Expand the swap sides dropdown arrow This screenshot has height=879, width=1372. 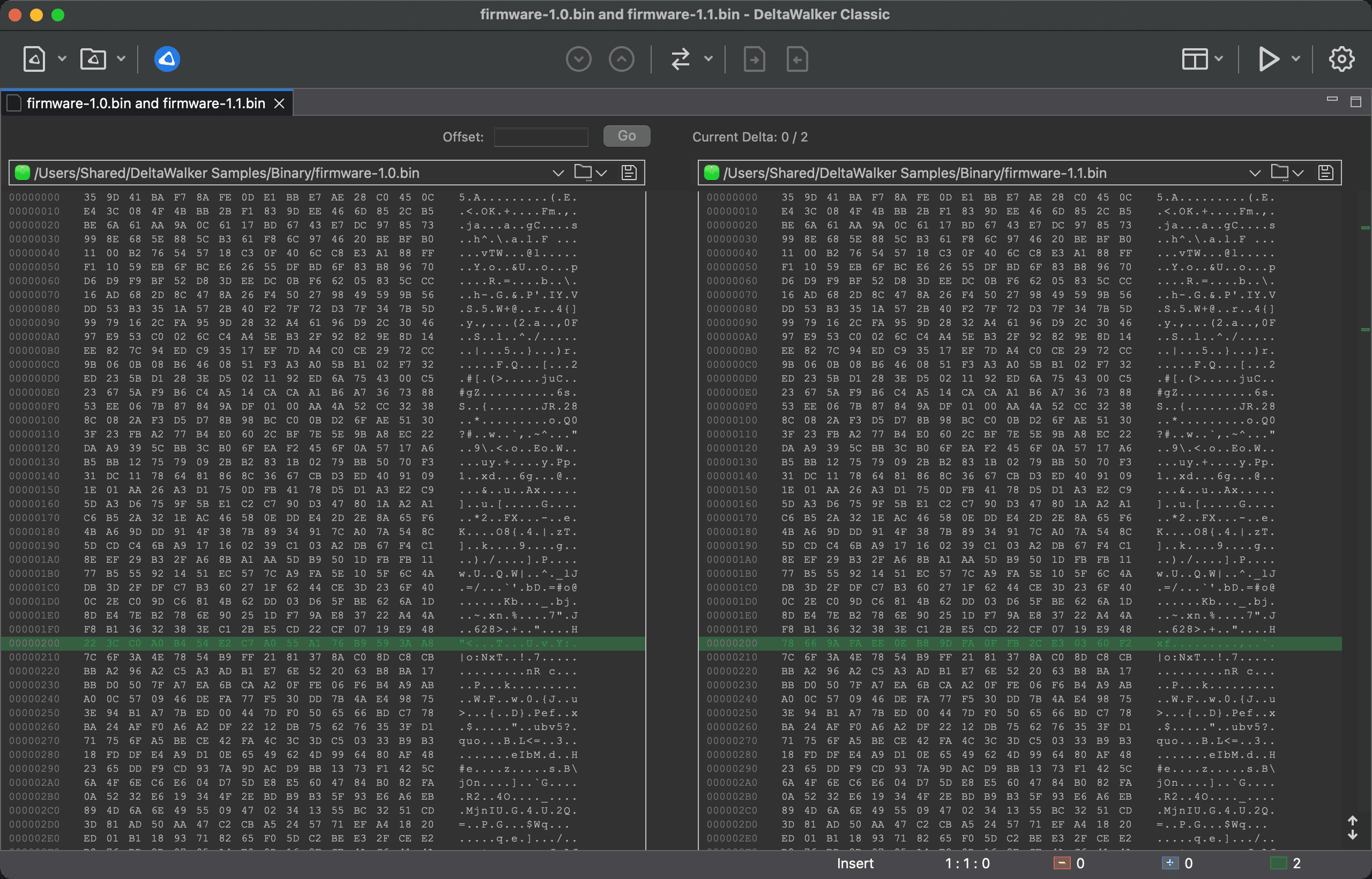coord(709,59)
